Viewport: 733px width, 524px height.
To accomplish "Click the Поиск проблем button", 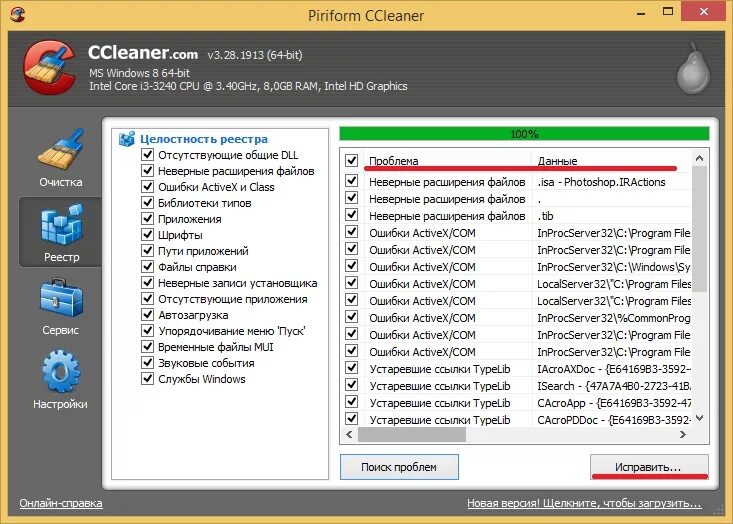I will pos(399,467).
